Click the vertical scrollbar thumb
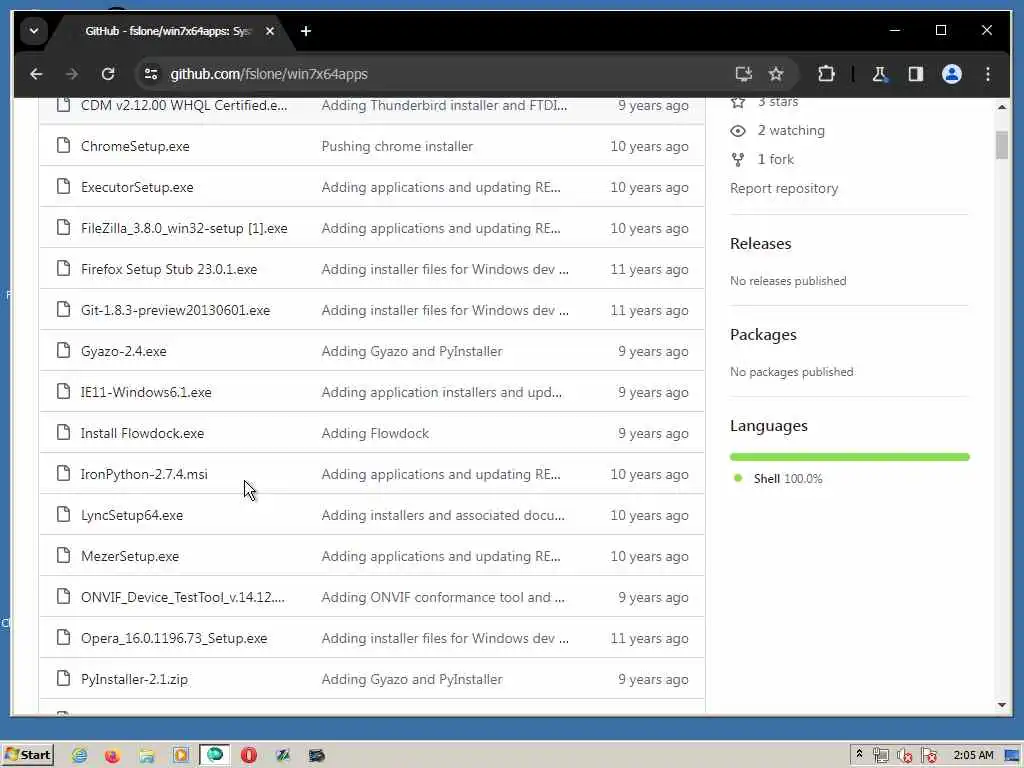This screenshot has height=768, width=1024. [x=1002, y=144]
